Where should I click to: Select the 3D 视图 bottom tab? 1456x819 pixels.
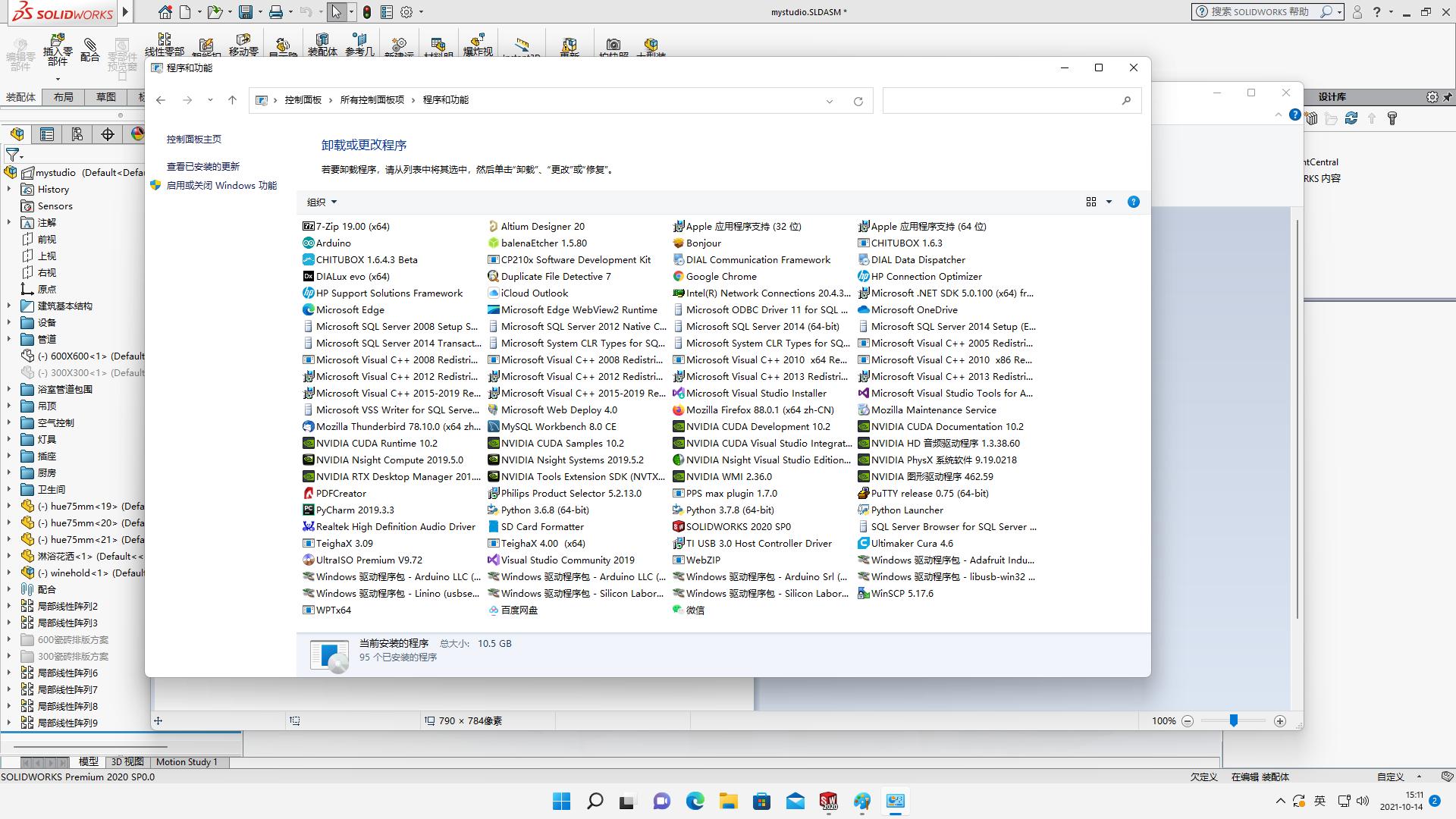click(127, 761)
